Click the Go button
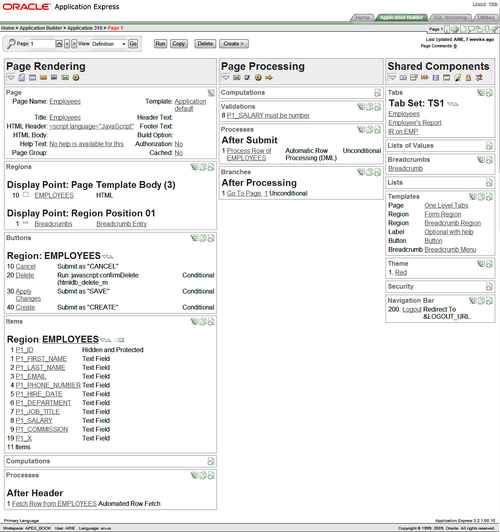Image resolution: width=500 pixels, height=532 pixels. (133, 44)
